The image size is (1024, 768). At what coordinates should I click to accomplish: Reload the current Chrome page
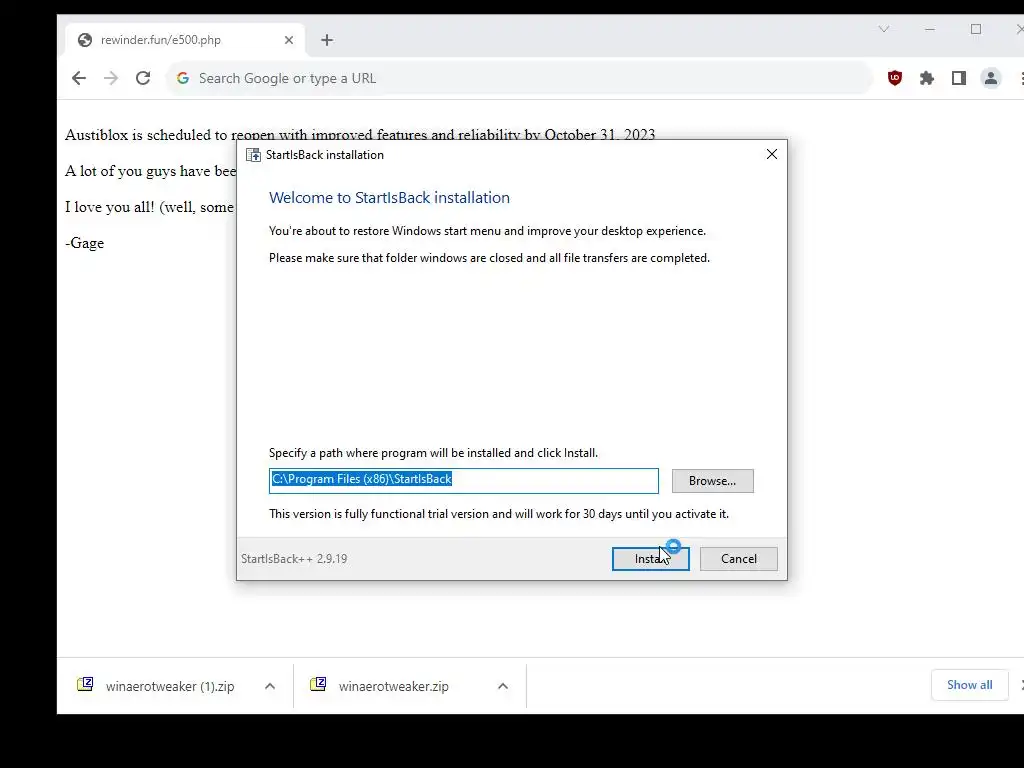[143, 78]
